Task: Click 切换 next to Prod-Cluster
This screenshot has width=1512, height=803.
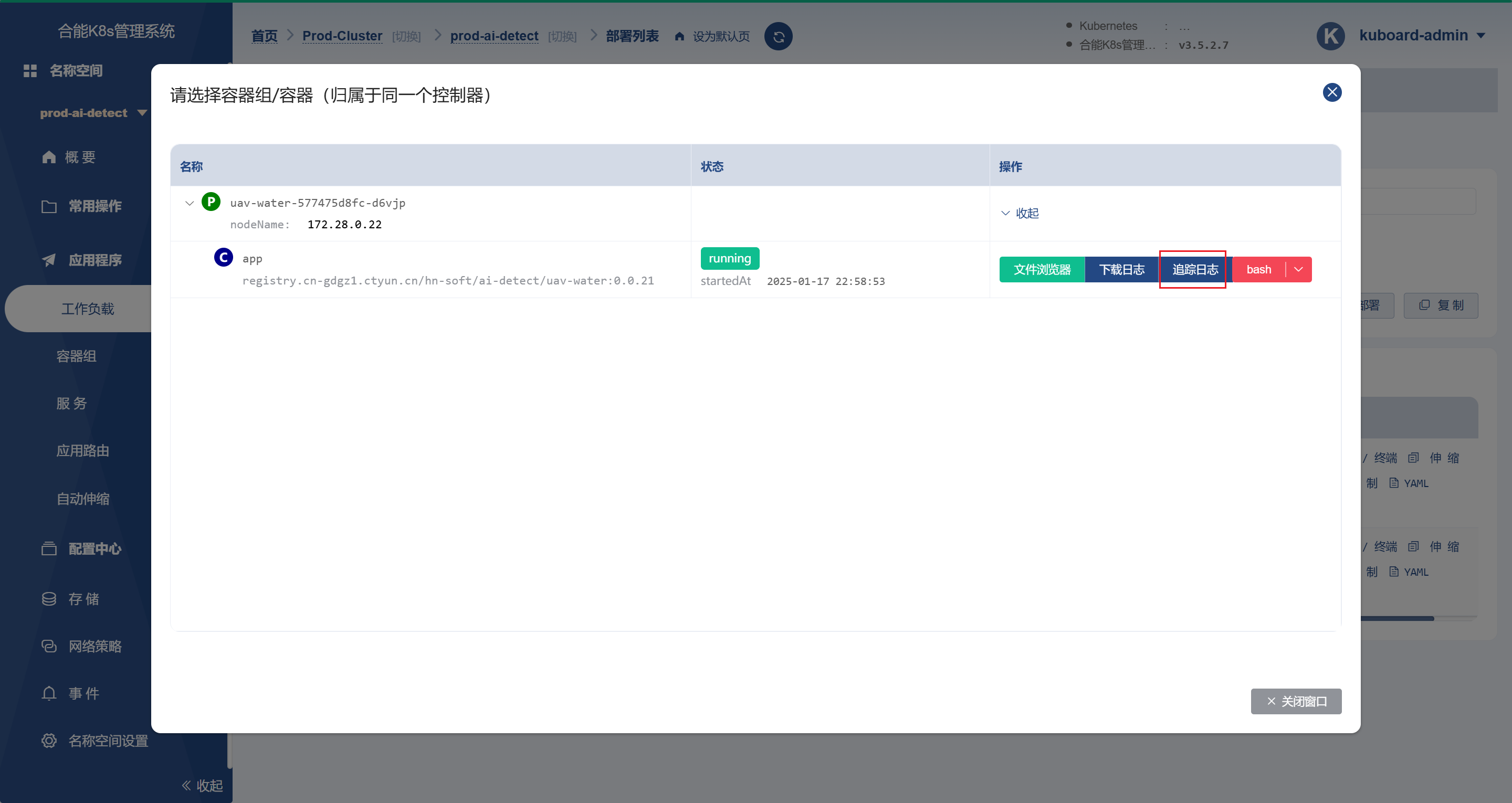Action: [x=406, y=36]
